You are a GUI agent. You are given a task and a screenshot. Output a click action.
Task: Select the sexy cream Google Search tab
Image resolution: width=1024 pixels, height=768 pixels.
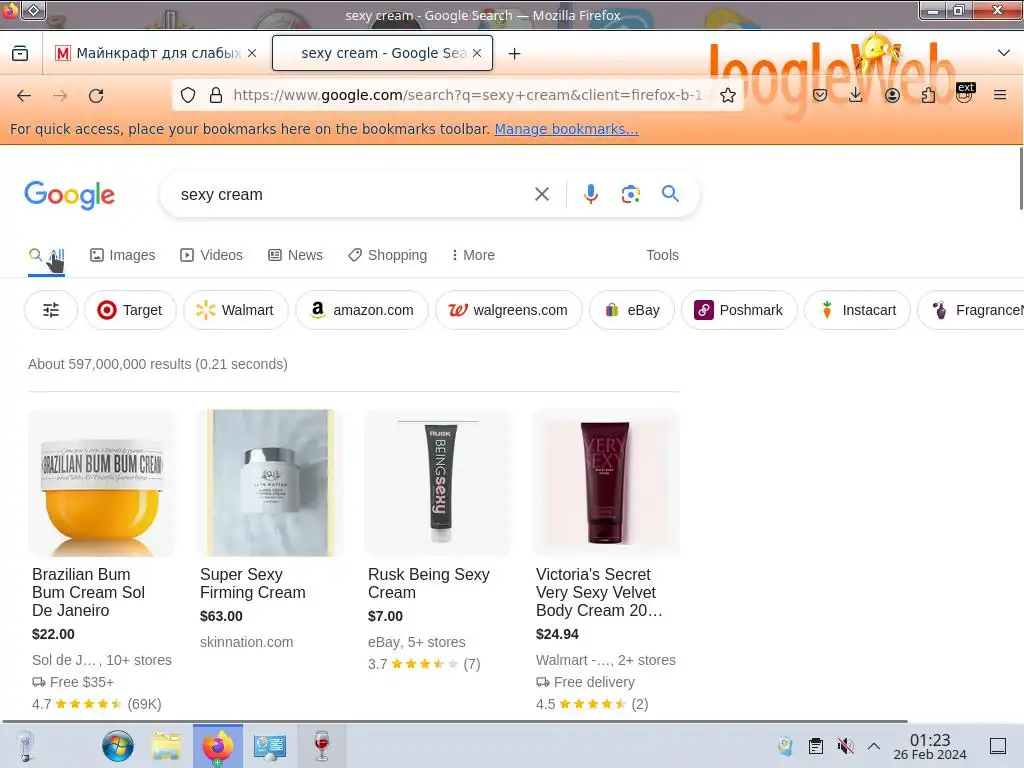[383, 53]
